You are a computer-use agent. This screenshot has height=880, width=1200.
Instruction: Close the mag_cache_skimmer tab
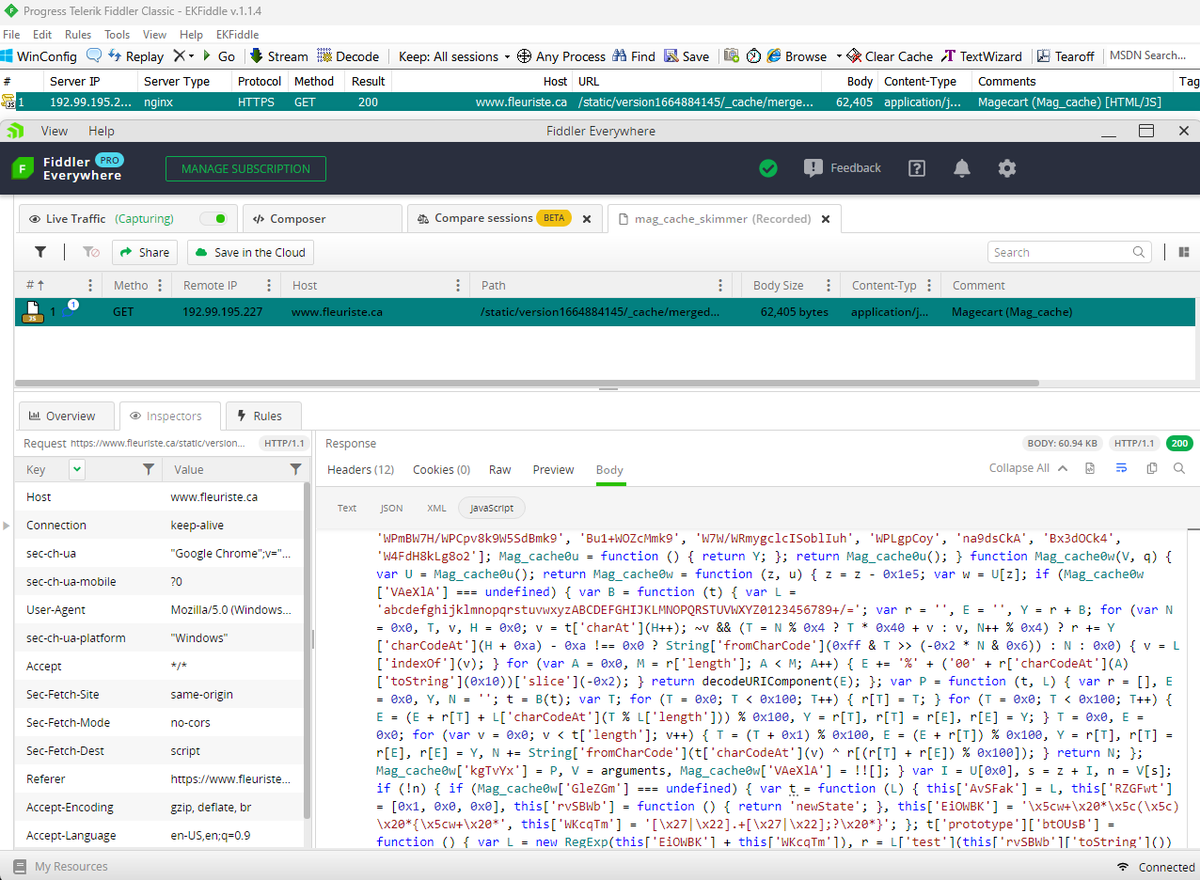pyautogui.click(x=825, y=218)
